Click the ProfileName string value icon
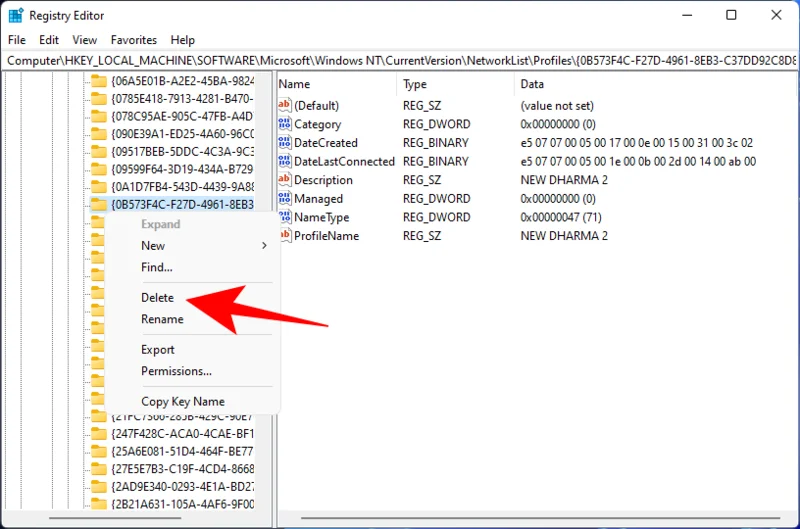 pos(285,236)
